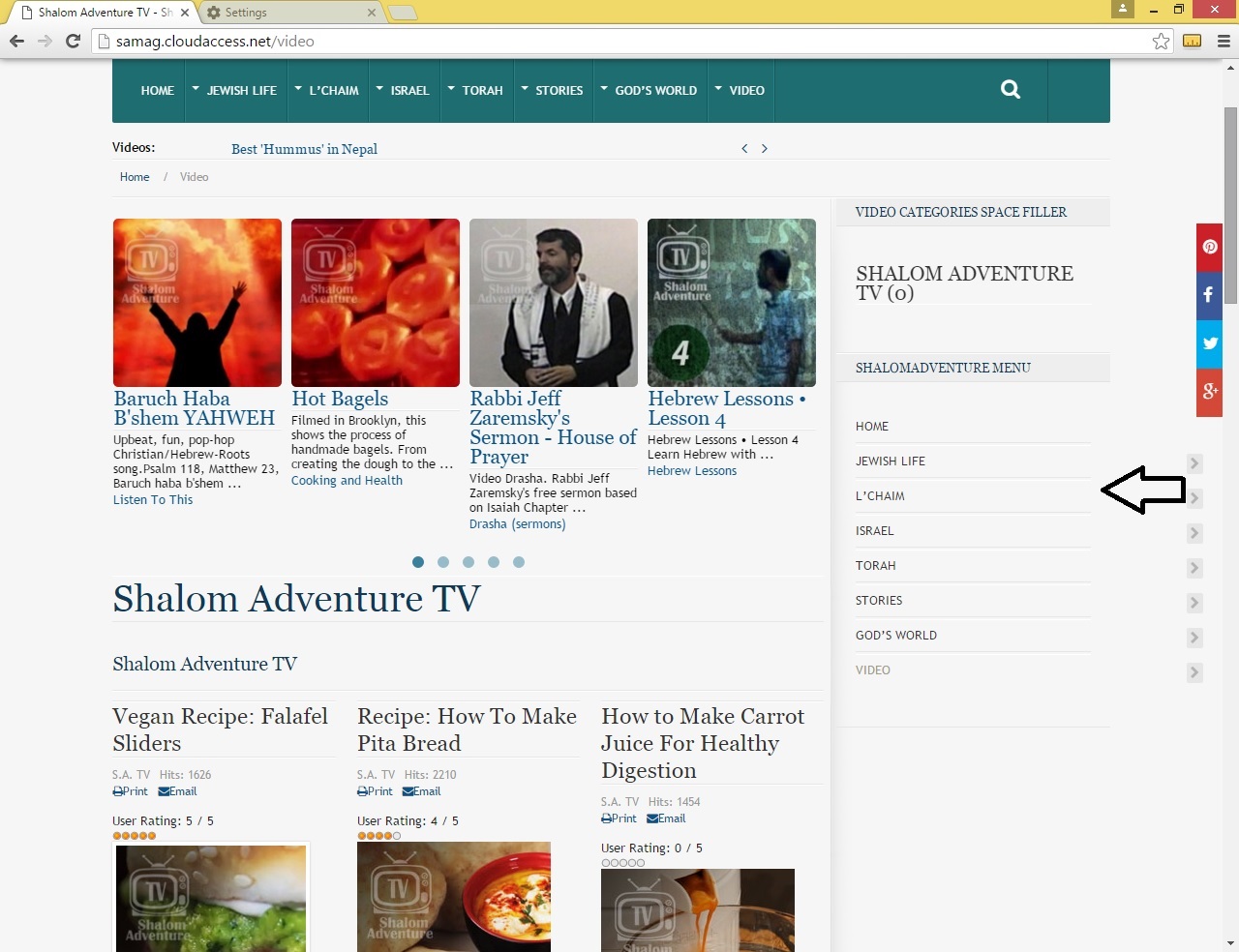This screenshot has height=952, width=1239.
Task: Click the yellow extension icon near address bar
Action: tap(1193, 41)
